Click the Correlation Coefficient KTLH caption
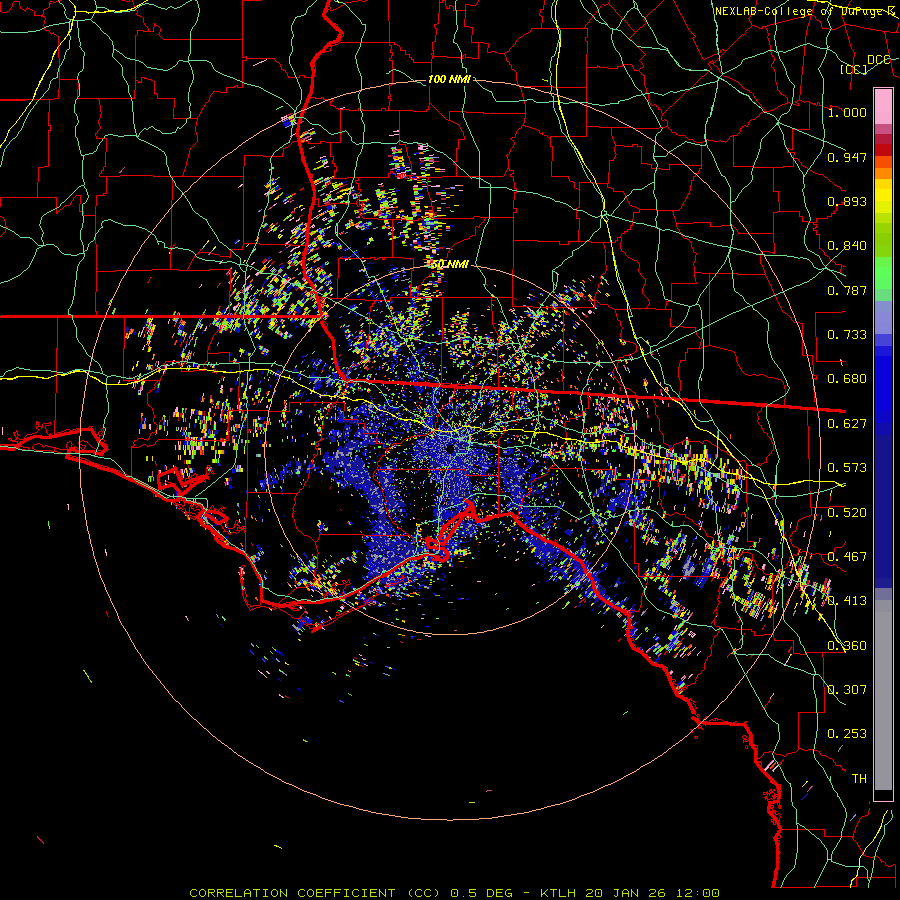 click(455, 893)
